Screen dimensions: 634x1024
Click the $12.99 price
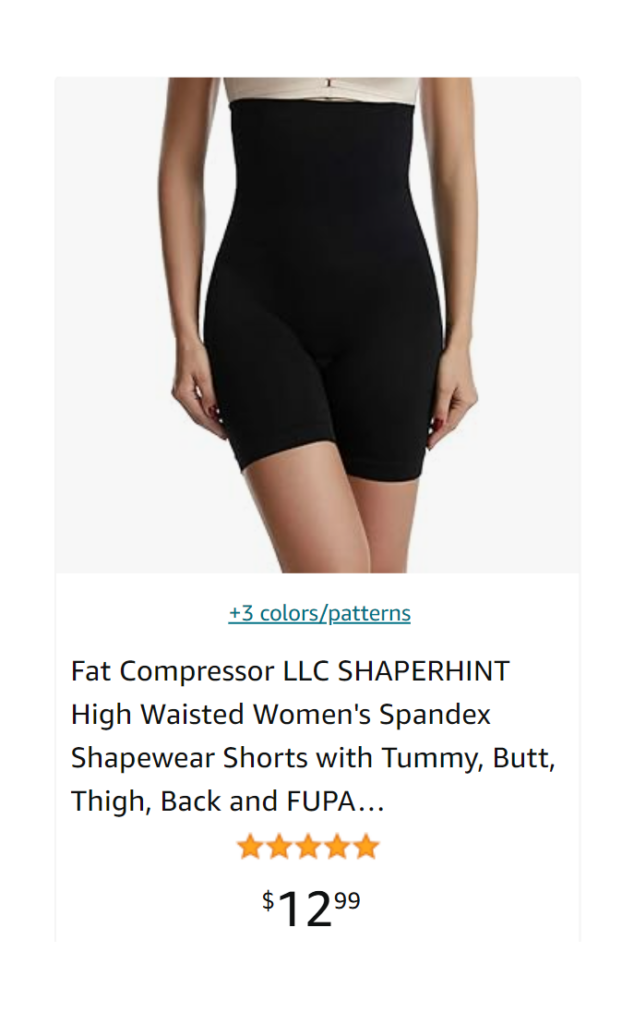point(311,908)
